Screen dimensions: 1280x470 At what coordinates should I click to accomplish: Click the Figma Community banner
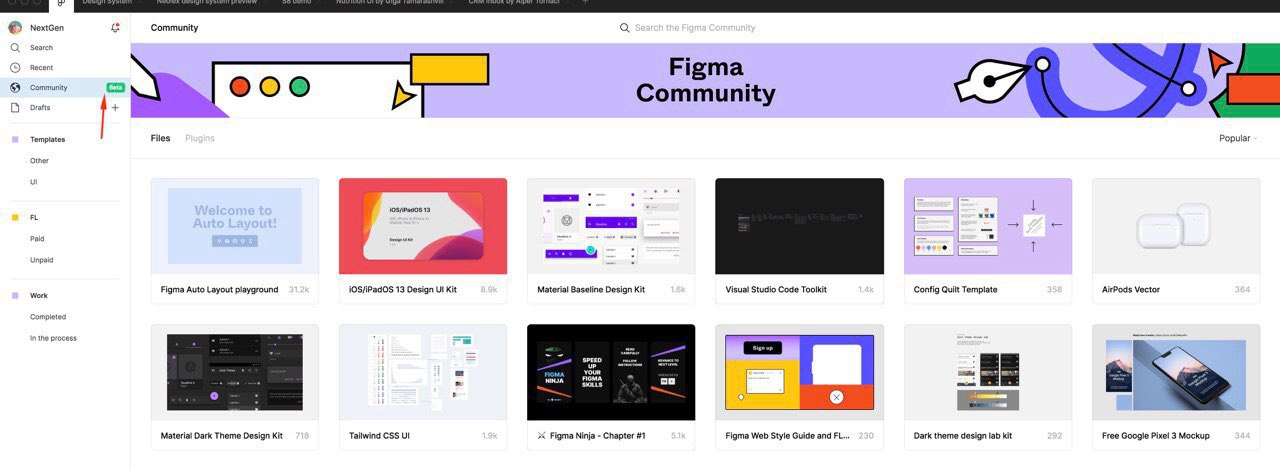(705, 80)
